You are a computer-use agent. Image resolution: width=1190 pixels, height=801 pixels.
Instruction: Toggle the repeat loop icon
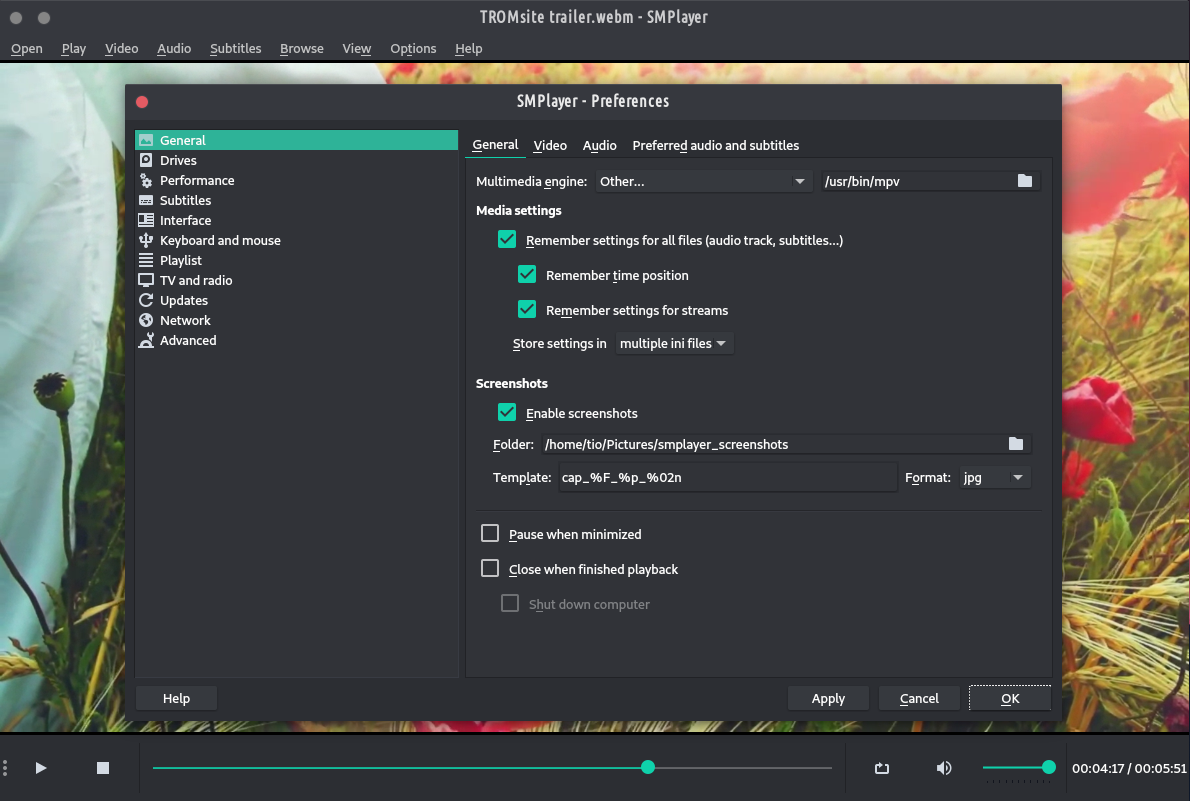point(881,768)
